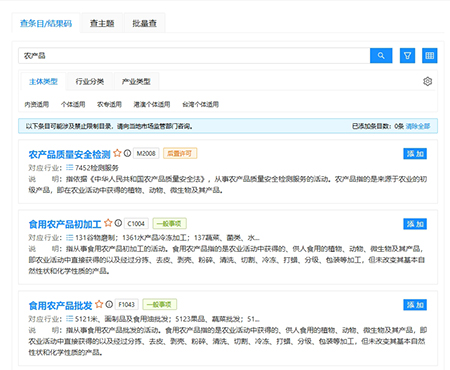Click the blue search magnifier button
The width and height of the screenshot is (450, 370).
tap(381, 56)
